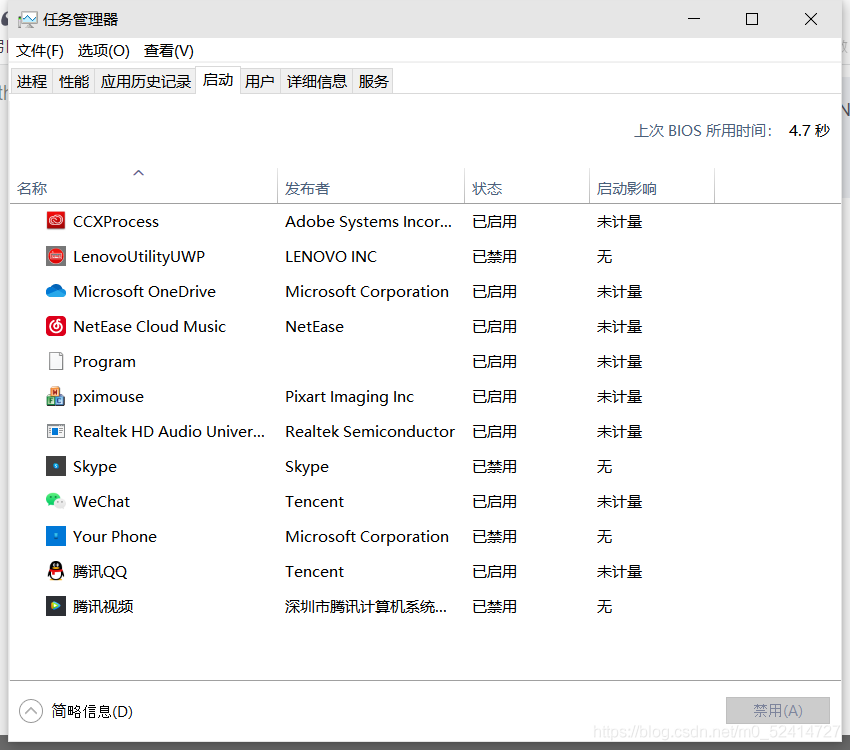Image resolution: width=850 pixels, height=750 pixels.
Task: Switch to the 进程 tab
Action: (x=32, y=81)
